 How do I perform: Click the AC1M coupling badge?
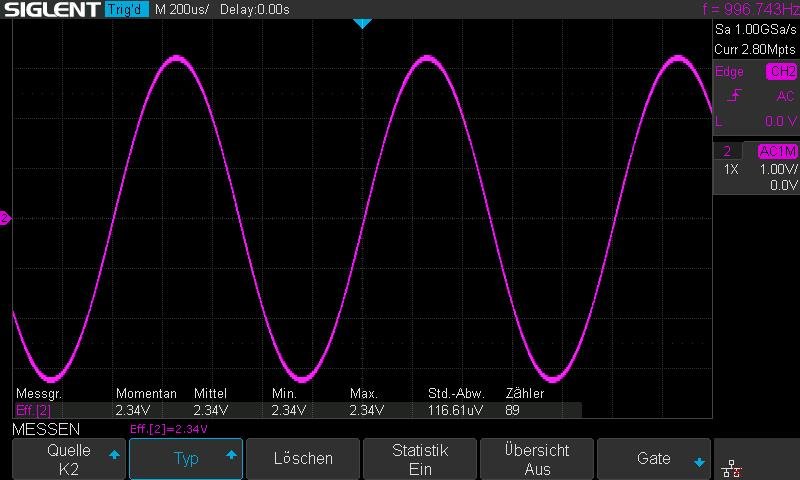pyautogui.click(x=777, y=151)
